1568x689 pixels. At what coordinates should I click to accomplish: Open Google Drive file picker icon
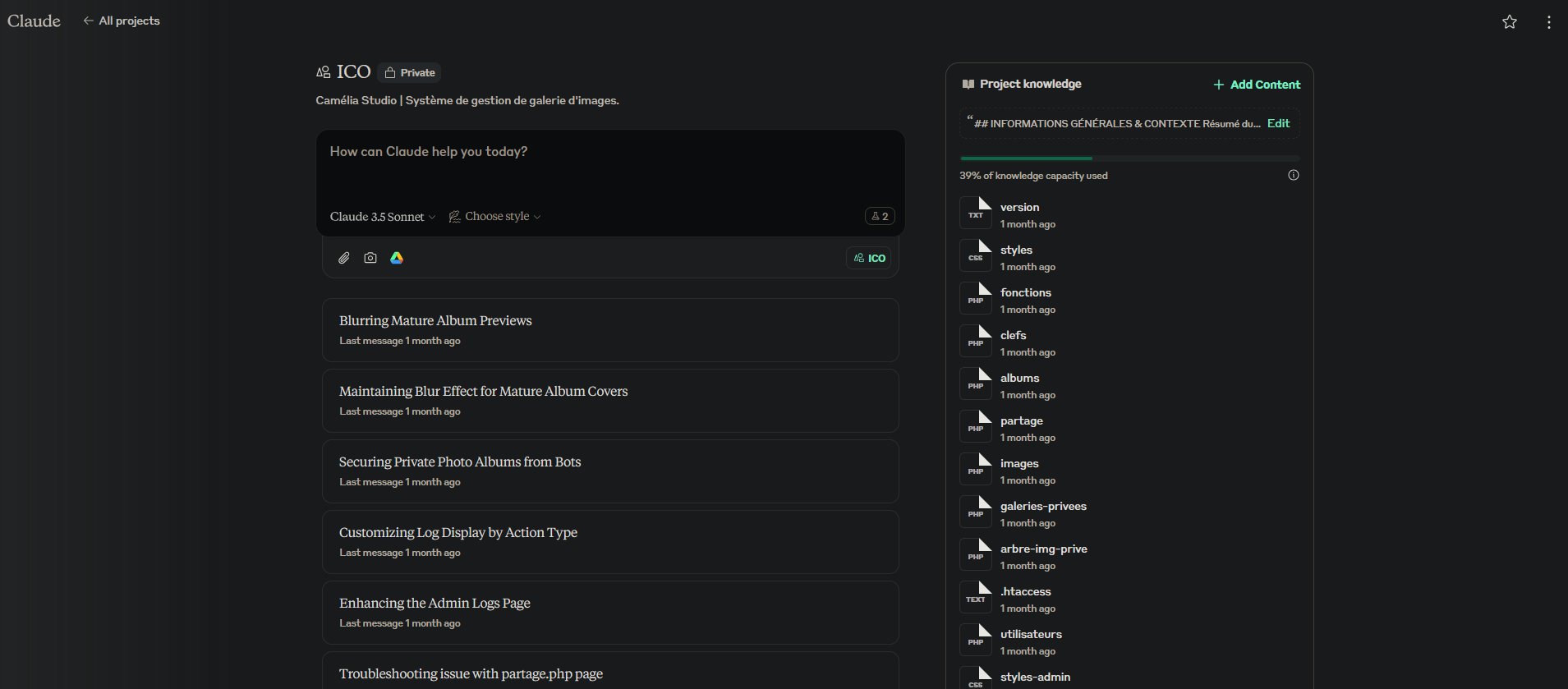pyautogui.click(x=397, y=258)
